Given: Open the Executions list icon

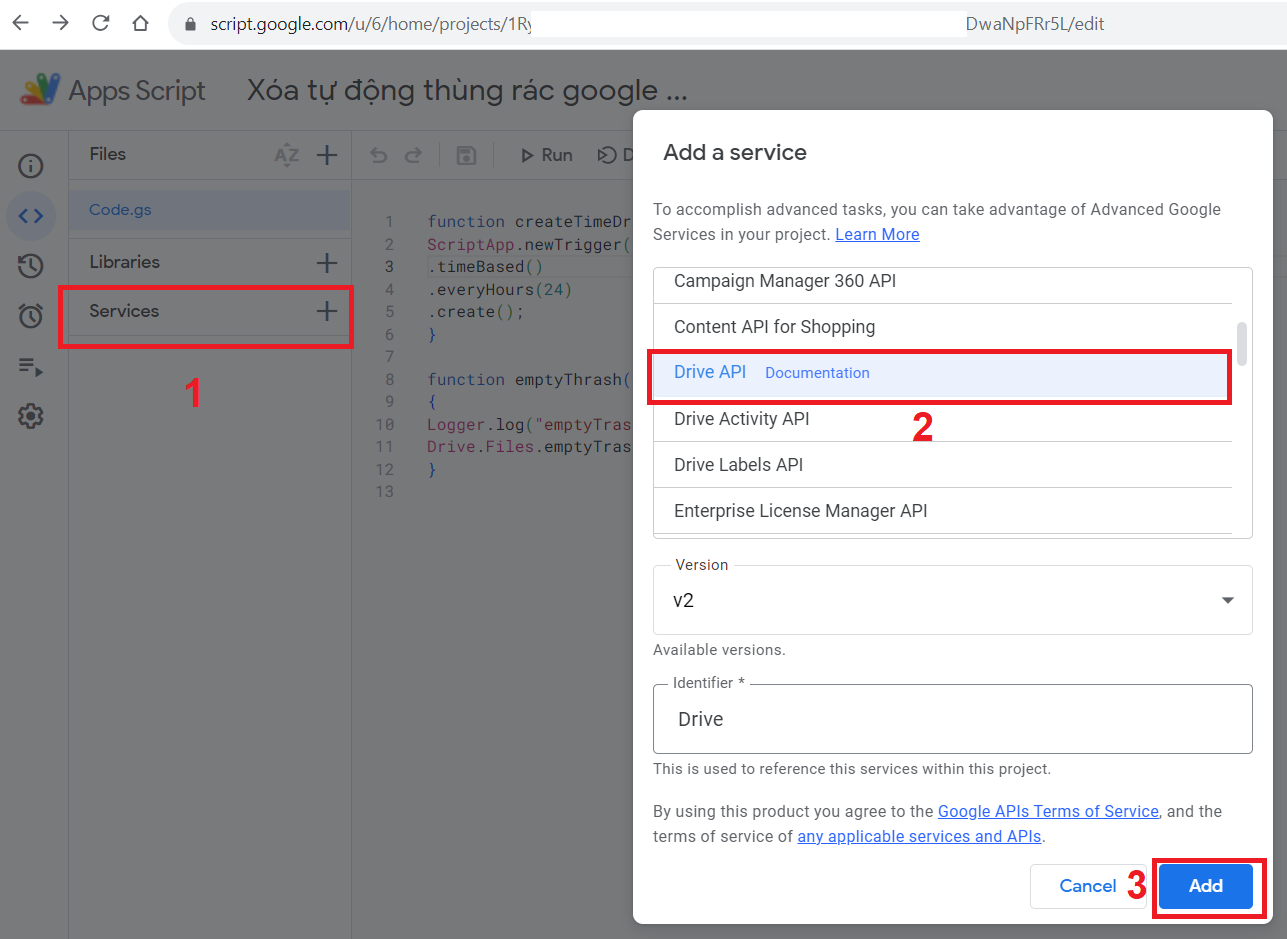Looking at the screenshot, I should point(31,366).
